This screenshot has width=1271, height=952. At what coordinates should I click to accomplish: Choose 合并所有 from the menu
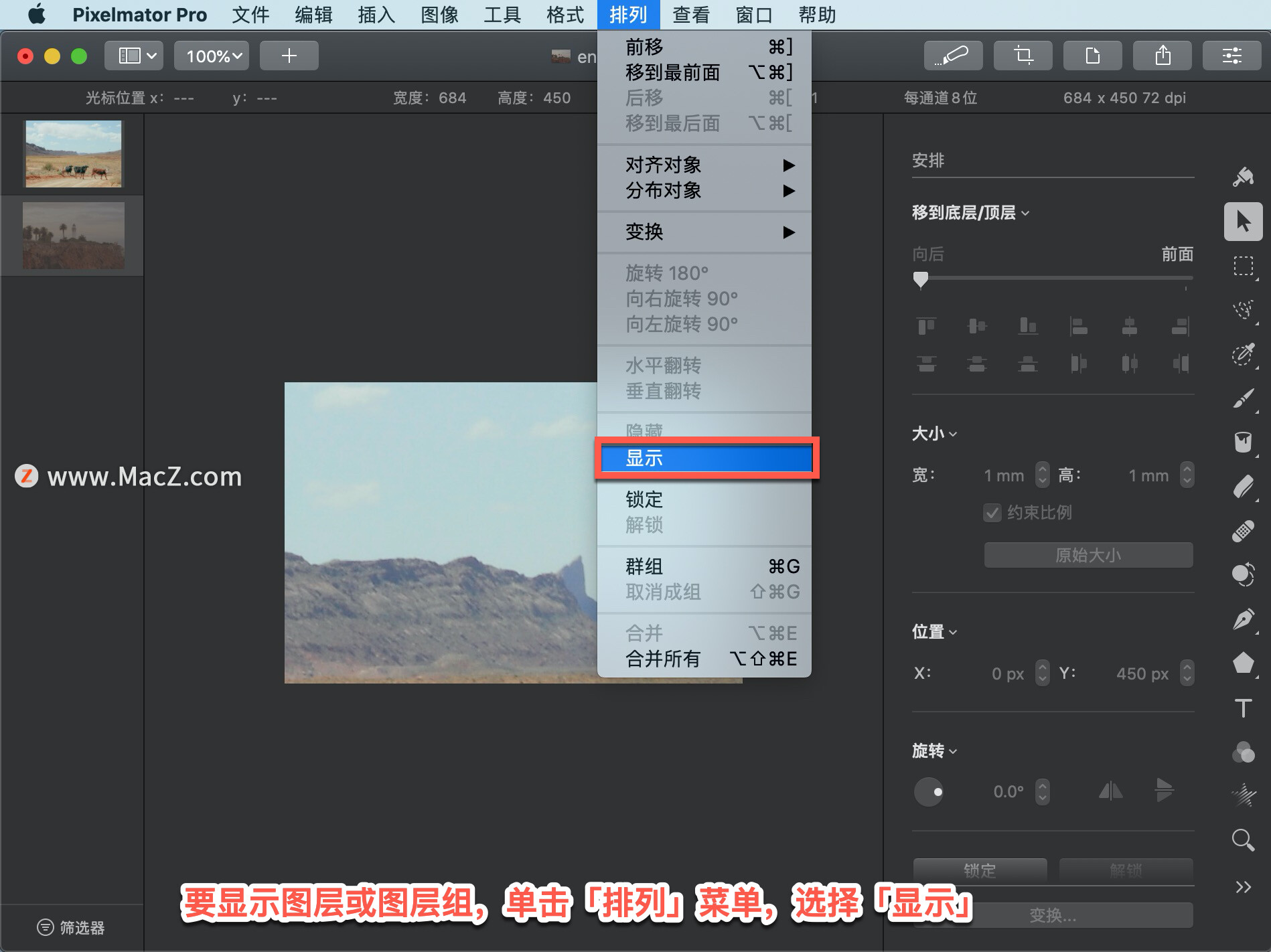click(704, 659)
